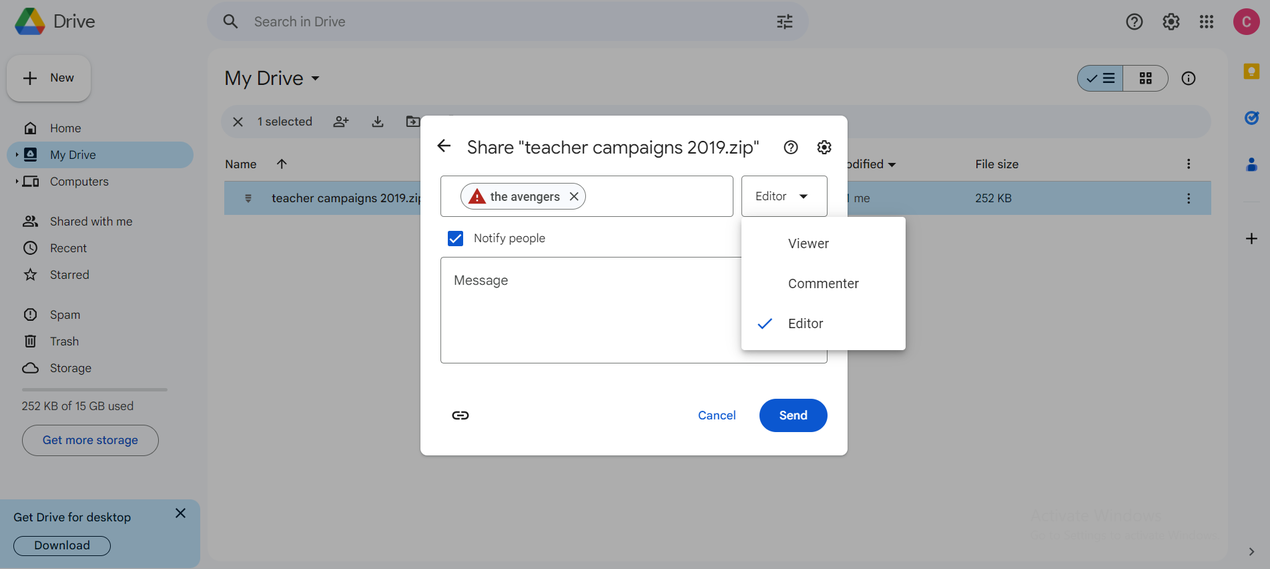Viewport: 1270px width, 569px height.
Task: Toggle the Notify people checkbox
Action: (456, 238)
